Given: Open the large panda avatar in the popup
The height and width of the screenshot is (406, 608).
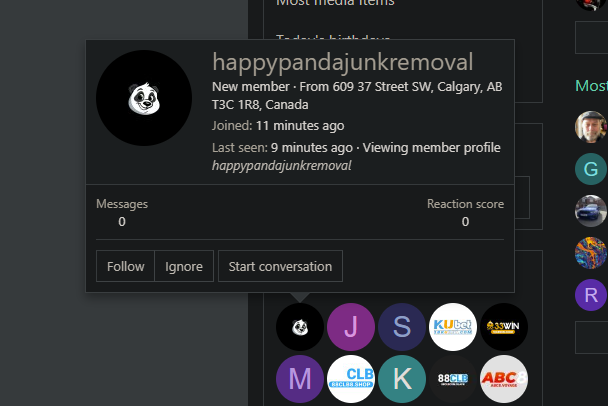Looking at the screenshot, I should (144, 98).
